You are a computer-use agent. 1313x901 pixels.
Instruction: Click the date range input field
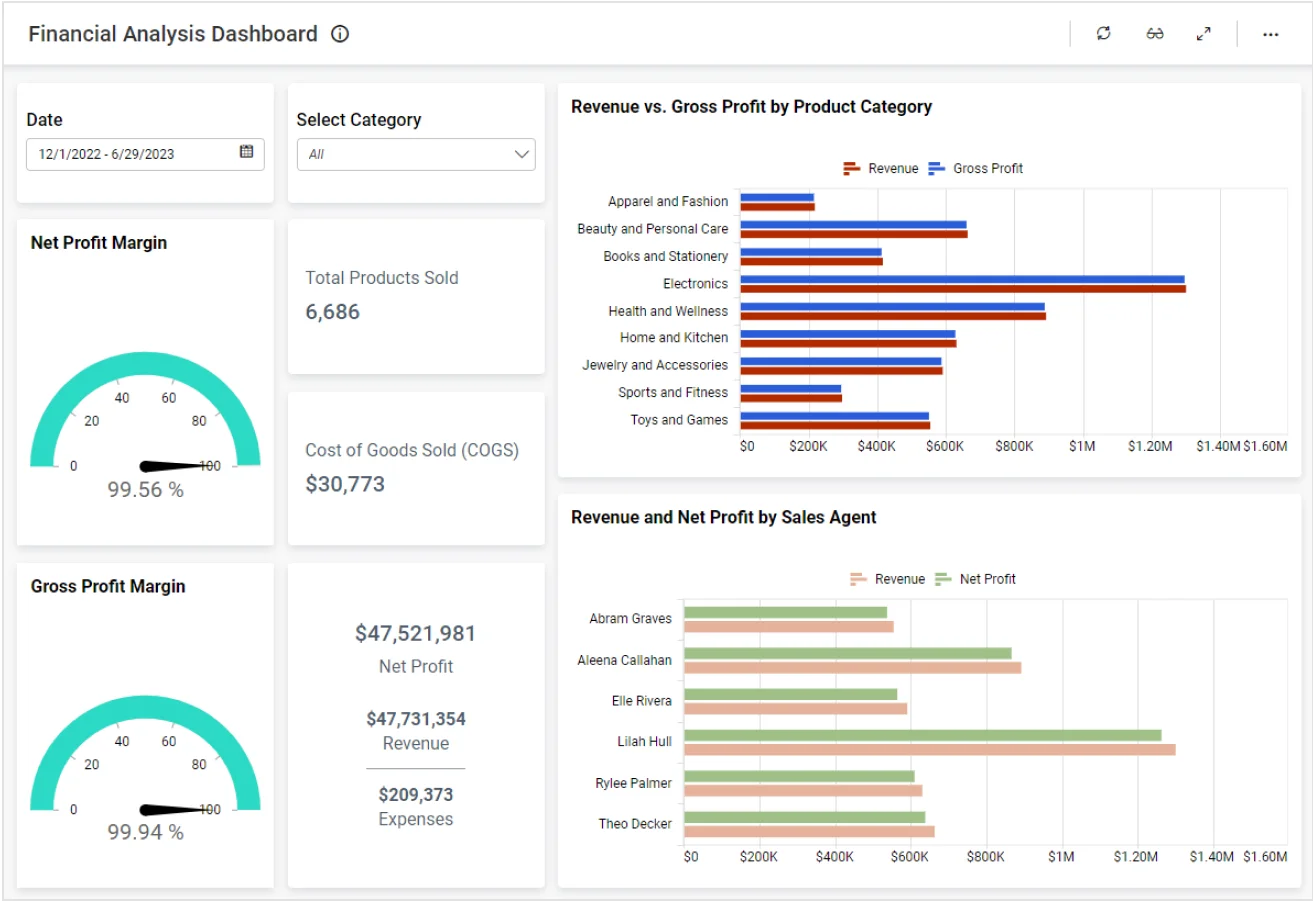click(x=145, y=154)
